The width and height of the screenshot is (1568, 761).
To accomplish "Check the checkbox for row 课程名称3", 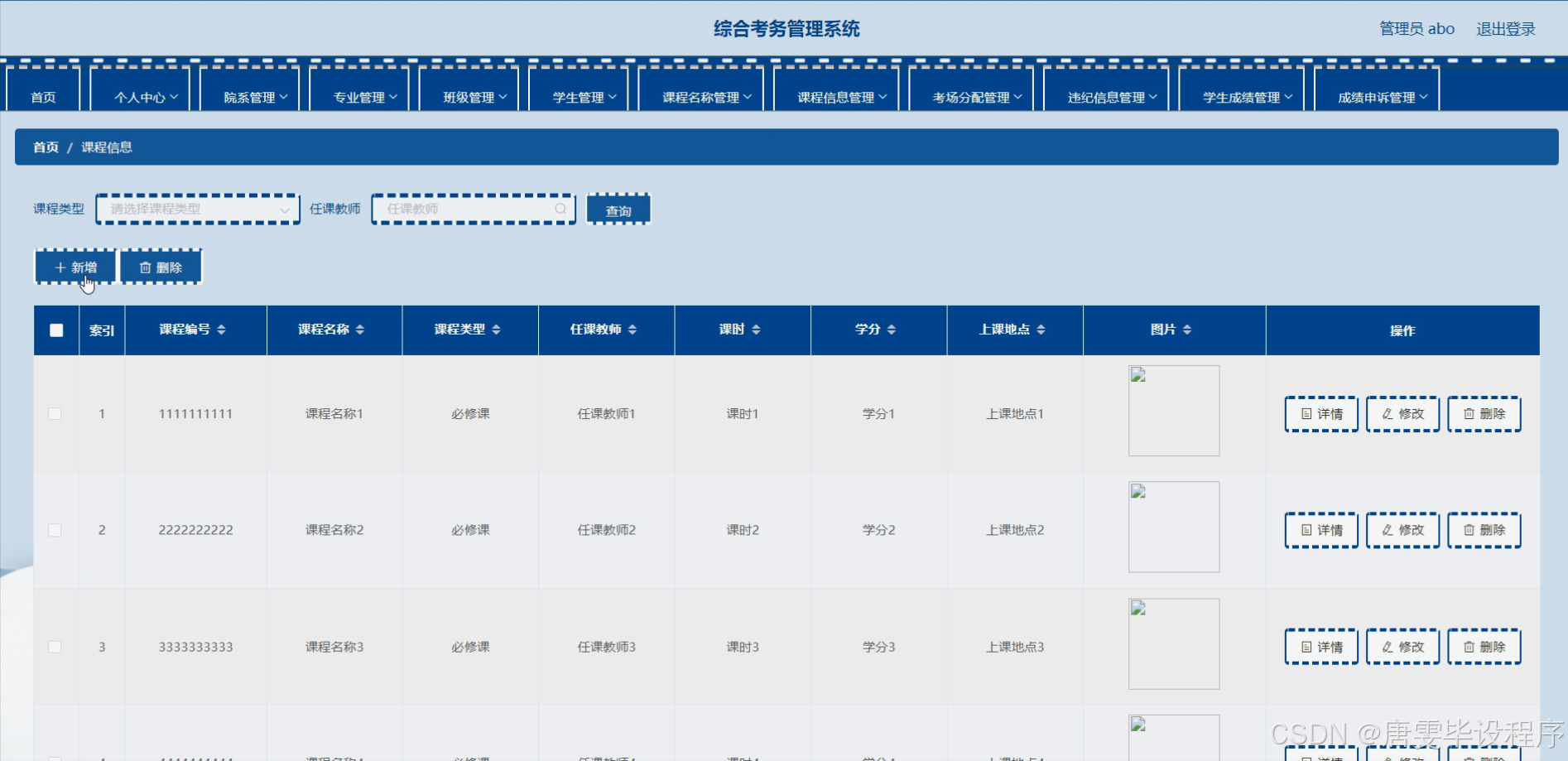I will coord(55,647).
